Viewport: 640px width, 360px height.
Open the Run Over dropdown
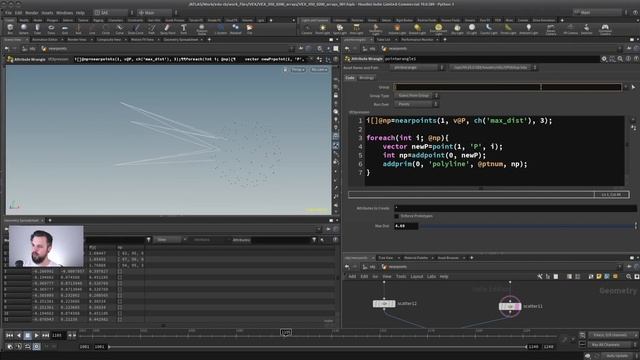pyautogui.click(x=416, y=104)
